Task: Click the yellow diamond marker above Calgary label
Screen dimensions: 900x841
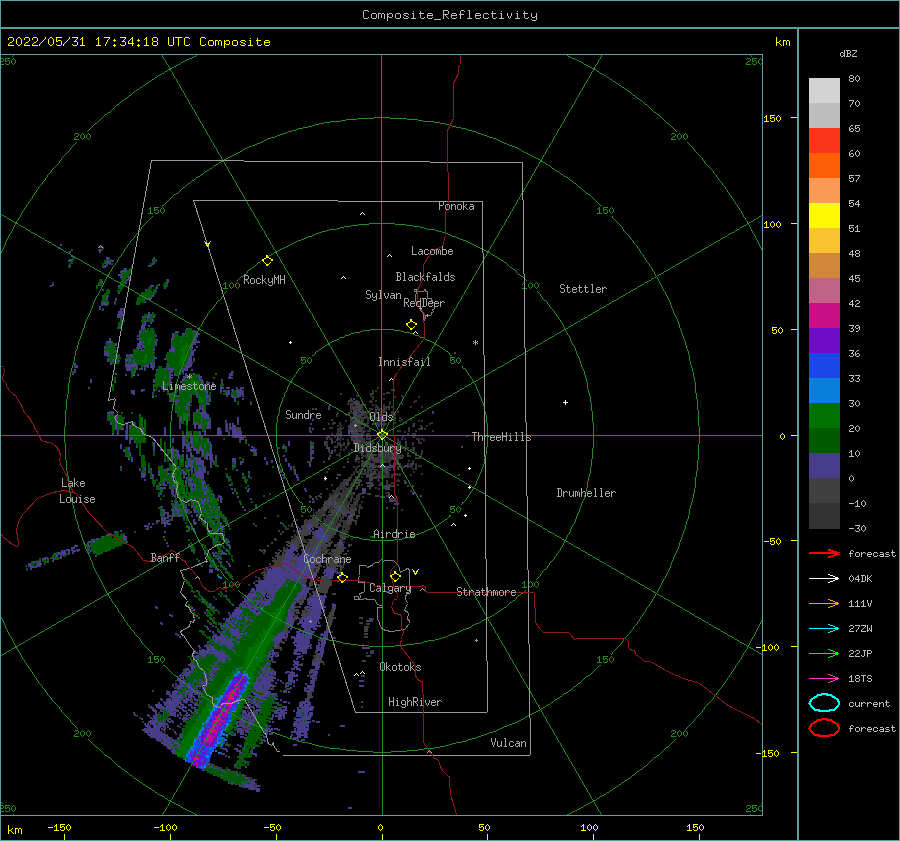Action: 395,576
